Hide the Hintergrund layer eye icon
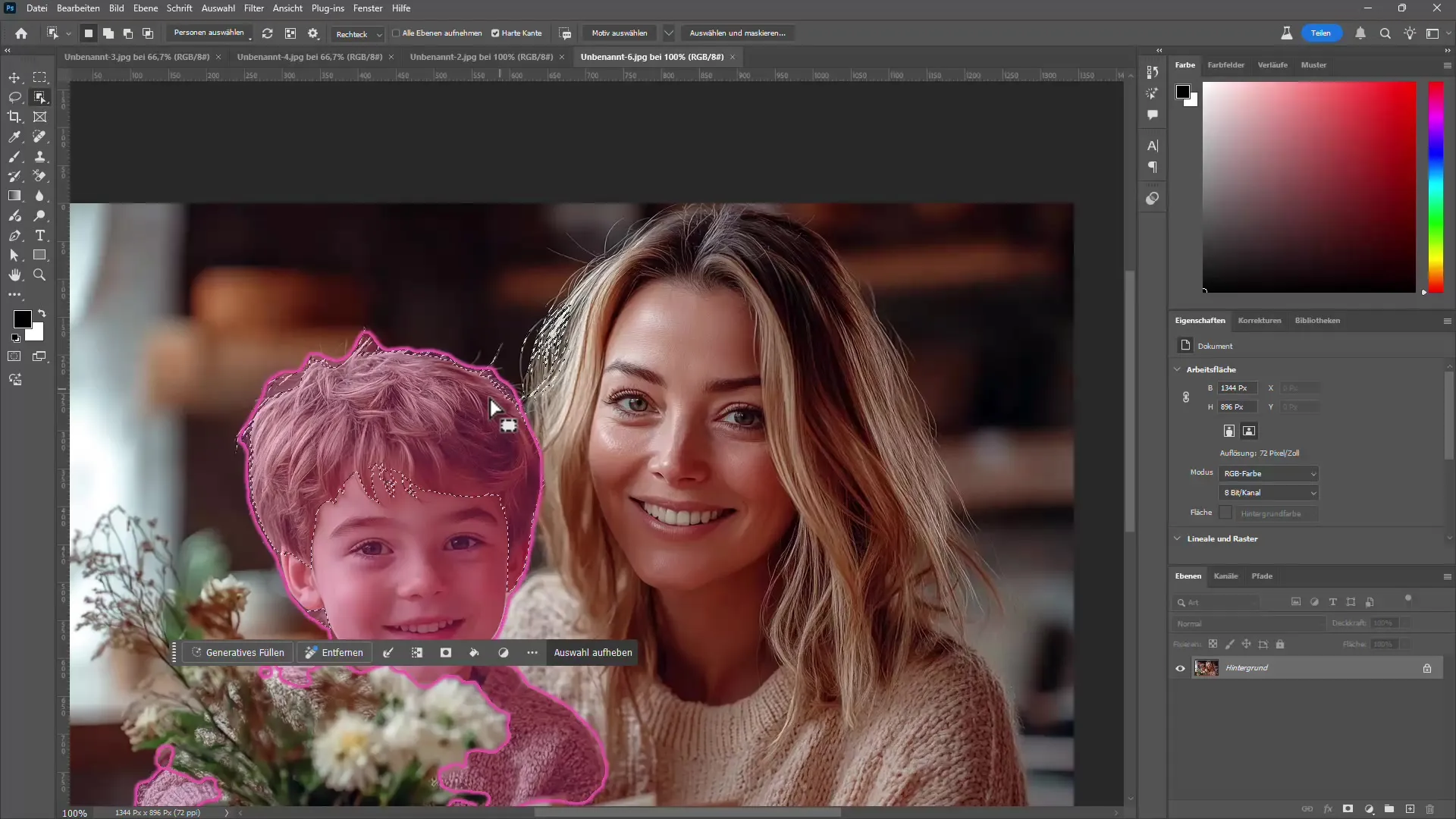 click(1180, 669)
